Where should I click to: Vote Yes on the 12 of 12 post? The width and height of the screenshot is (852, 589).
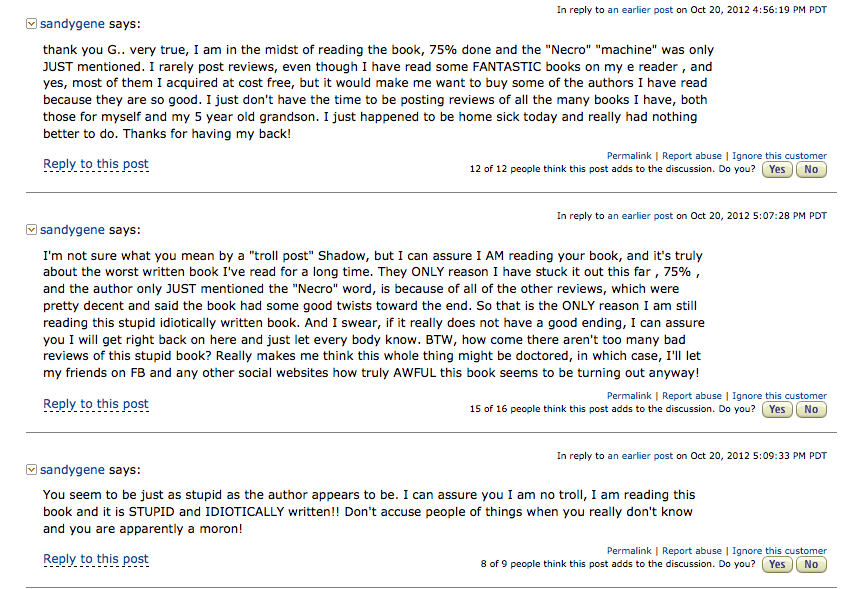(x=777, y=170)
